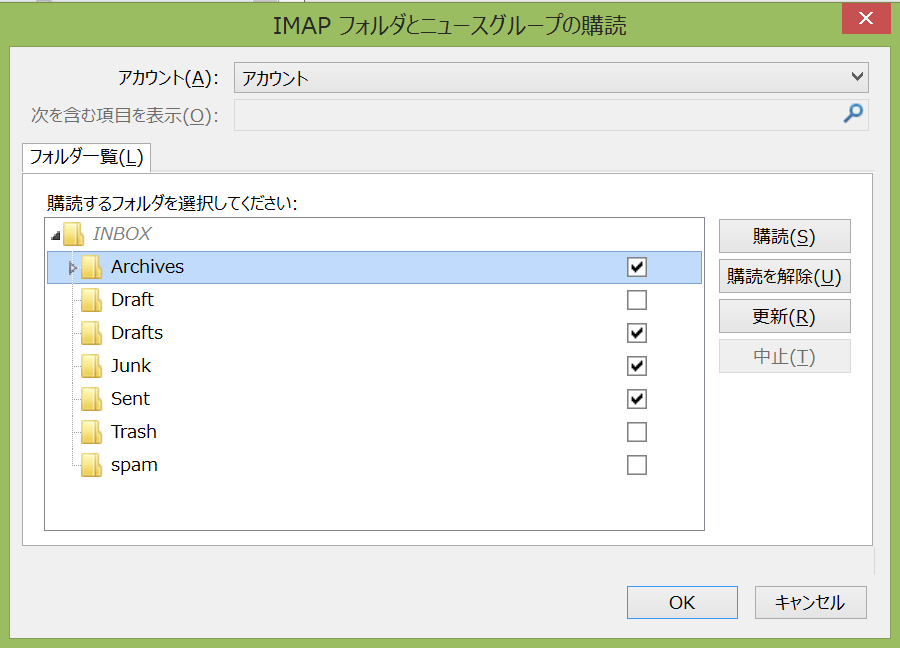Click the Junk folder icon
The width and height of the screenshot is (900, 648).
coord(92,366)
